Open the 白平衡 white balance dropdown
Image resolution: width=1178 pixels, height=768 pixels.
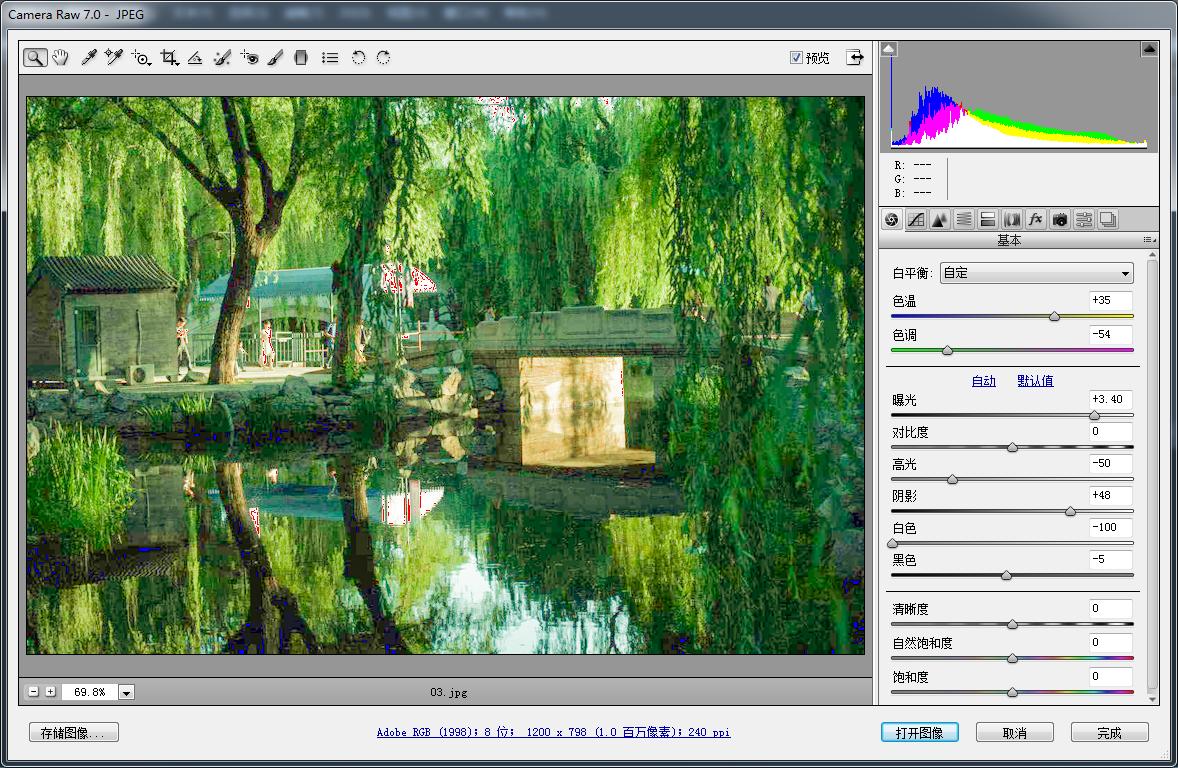(x=1037, y=273)
